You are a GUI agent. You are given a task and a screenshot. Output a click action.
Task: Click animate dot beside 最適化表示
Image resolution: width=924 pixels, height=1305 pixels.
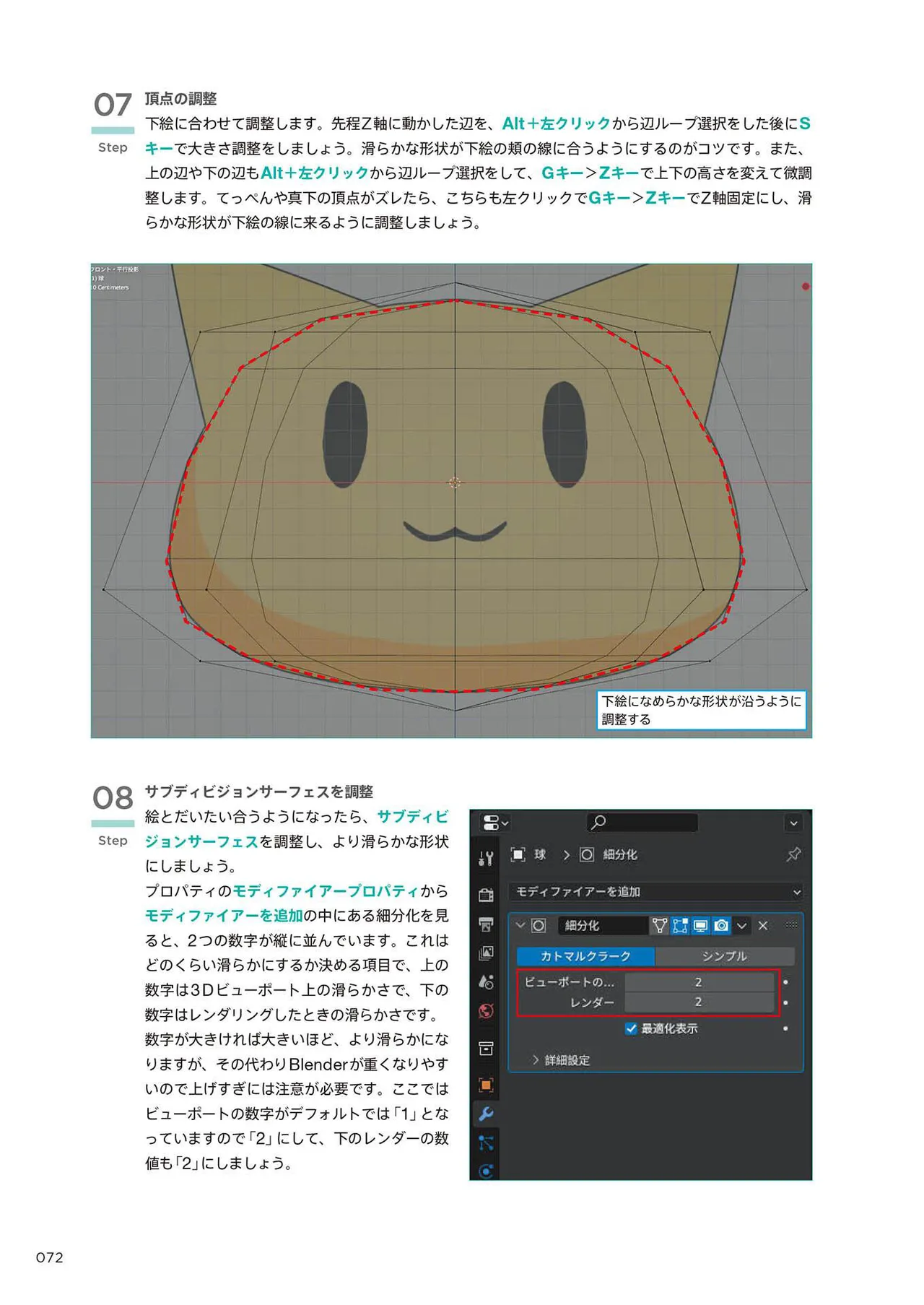click(x=785, y=1028)
